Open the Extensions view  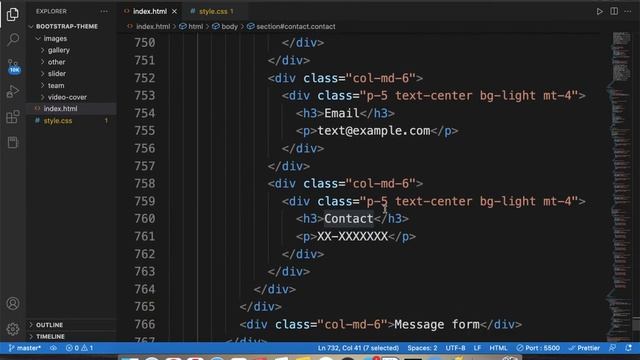(13, 117)
